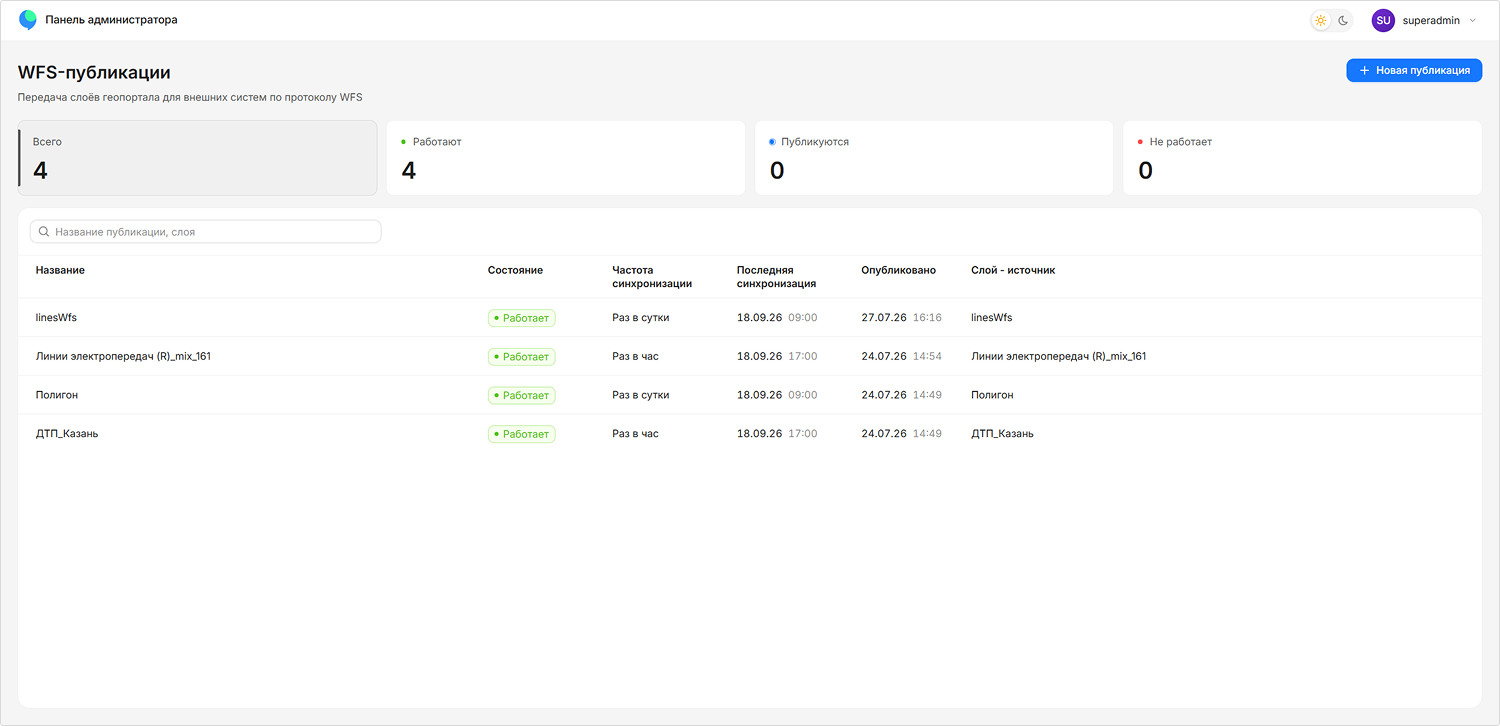Click the Название column header

[60, 270]
